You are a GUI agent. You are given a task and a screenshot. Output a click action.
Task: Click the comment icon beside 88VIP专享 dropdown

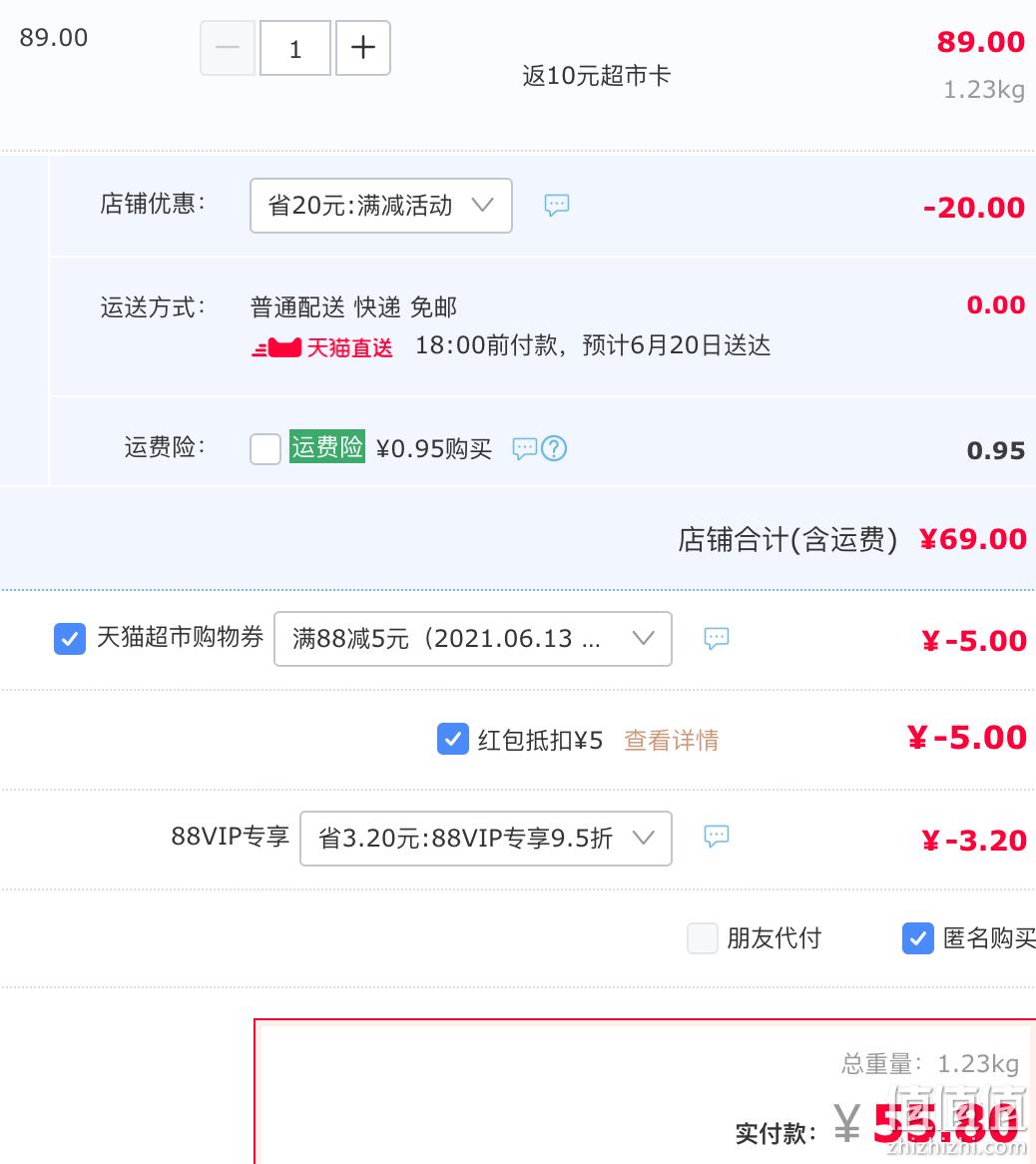[717, 837]
